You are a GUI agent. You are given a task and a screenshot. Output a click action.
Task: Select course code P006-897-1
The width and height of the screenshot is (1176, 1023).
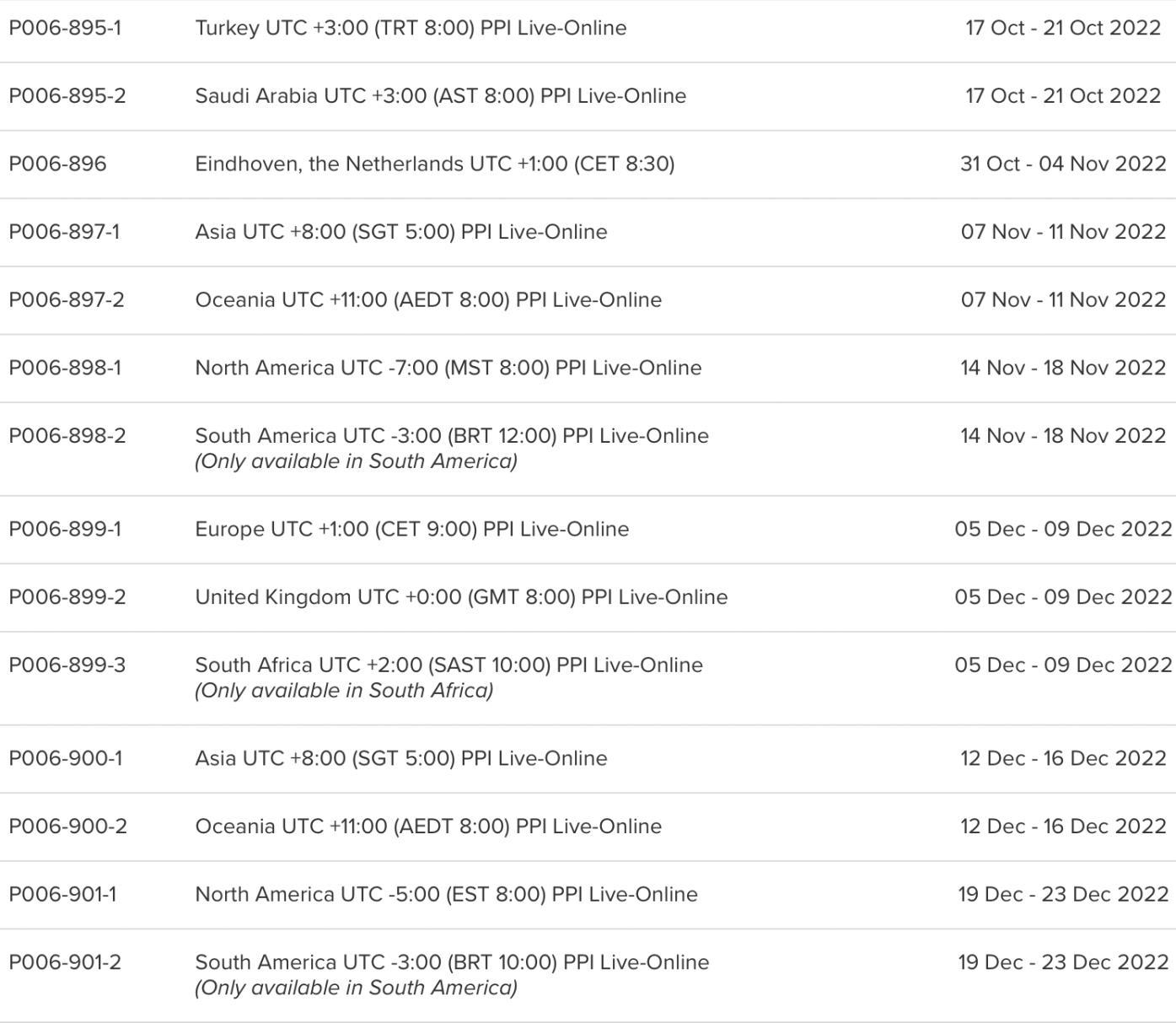click(64, 232)
